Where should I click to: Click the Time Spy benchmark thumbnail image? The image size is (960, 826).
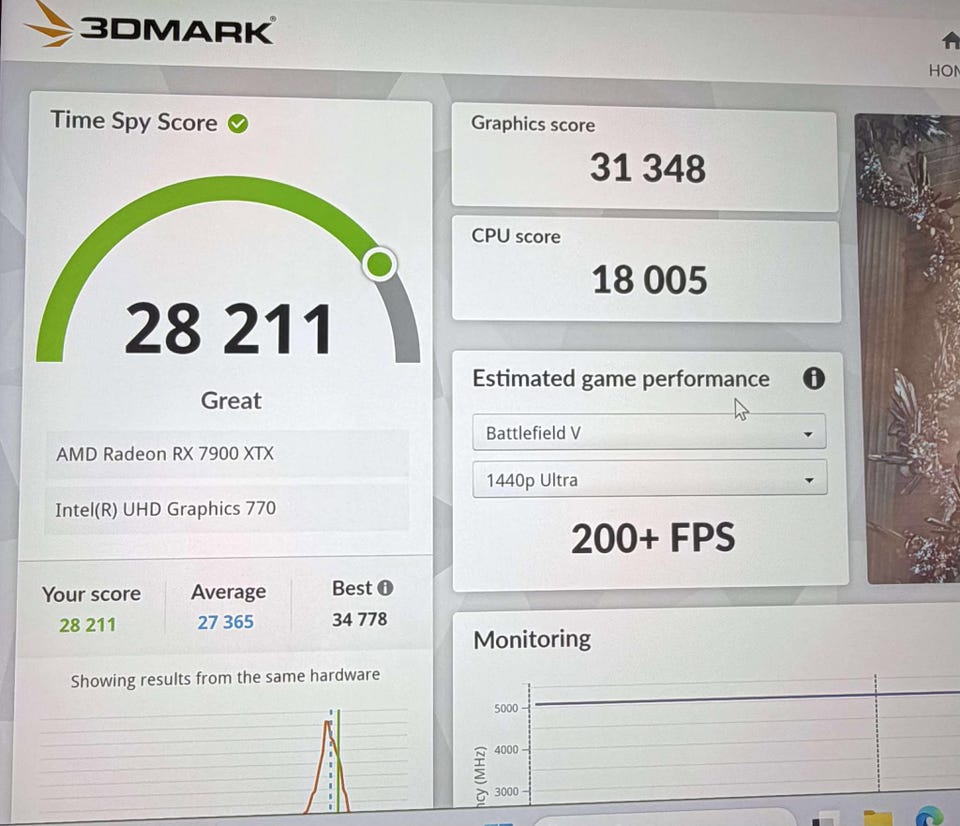pos(907,348)
